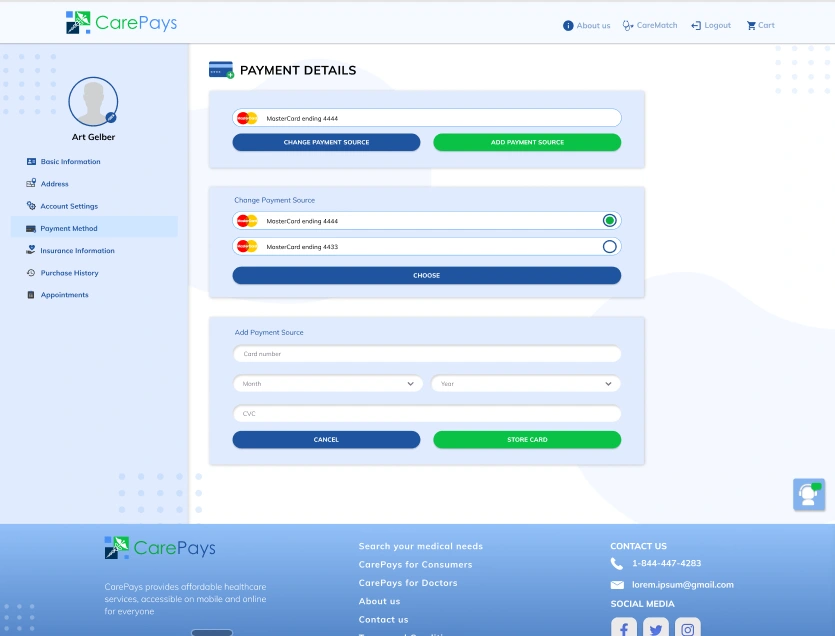This screenshot has width=835, height=636.
Task: Open the Twitter social media icon
Action: click(x=656, y=629)
